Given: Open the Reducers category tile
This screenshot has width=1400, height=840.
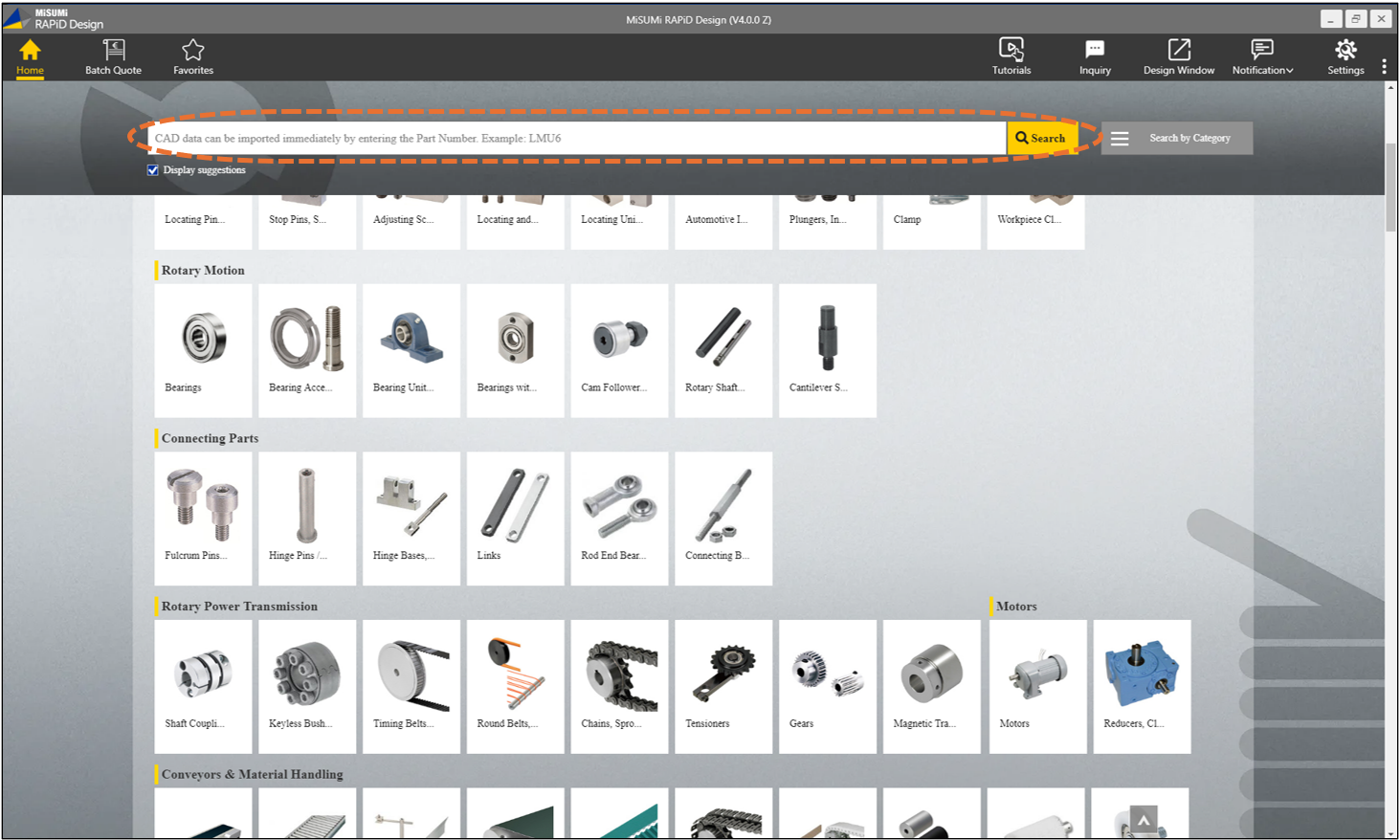Looking at the screenshot, I should pyautogui.click(x=1142, y=685).
